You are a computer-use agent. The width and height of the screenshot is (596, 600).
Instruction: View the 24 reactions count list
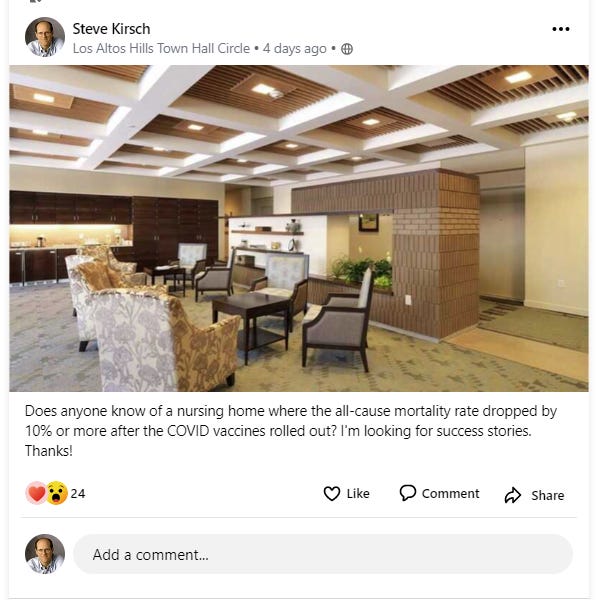[x=78, y=494]
